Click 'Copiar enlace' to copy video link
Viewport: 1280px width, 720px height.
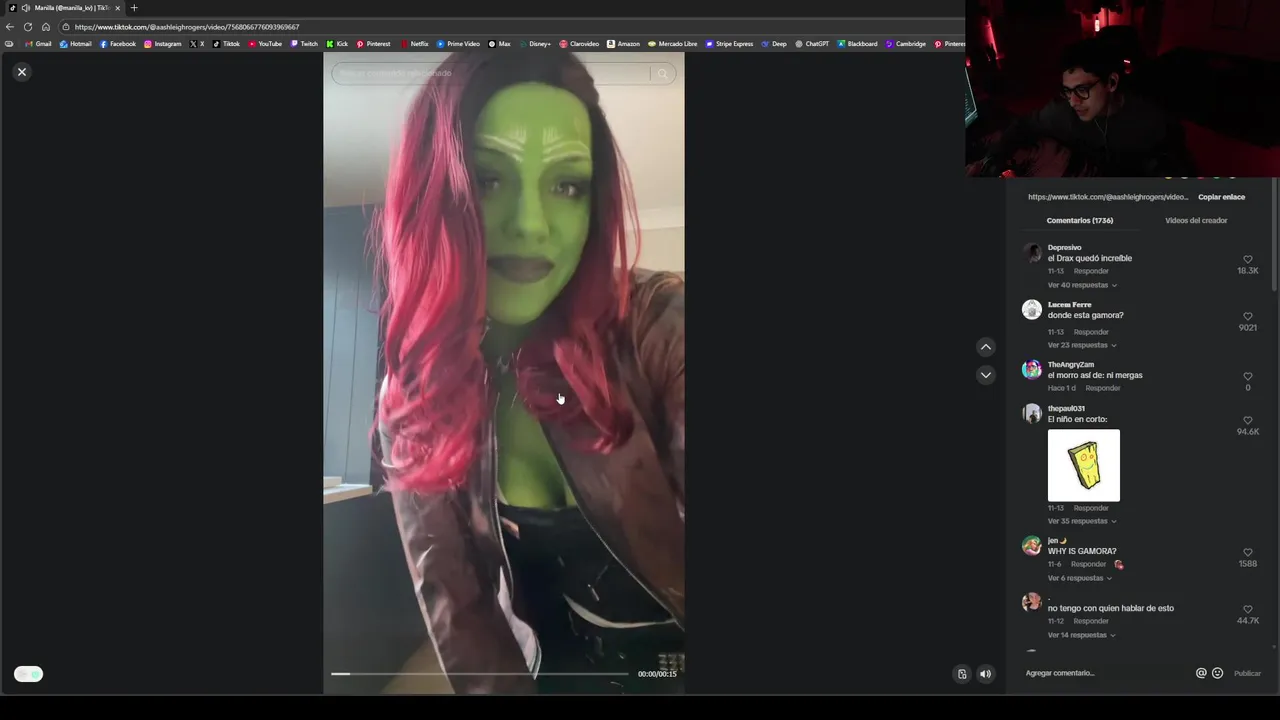[x=1221, y=197]
